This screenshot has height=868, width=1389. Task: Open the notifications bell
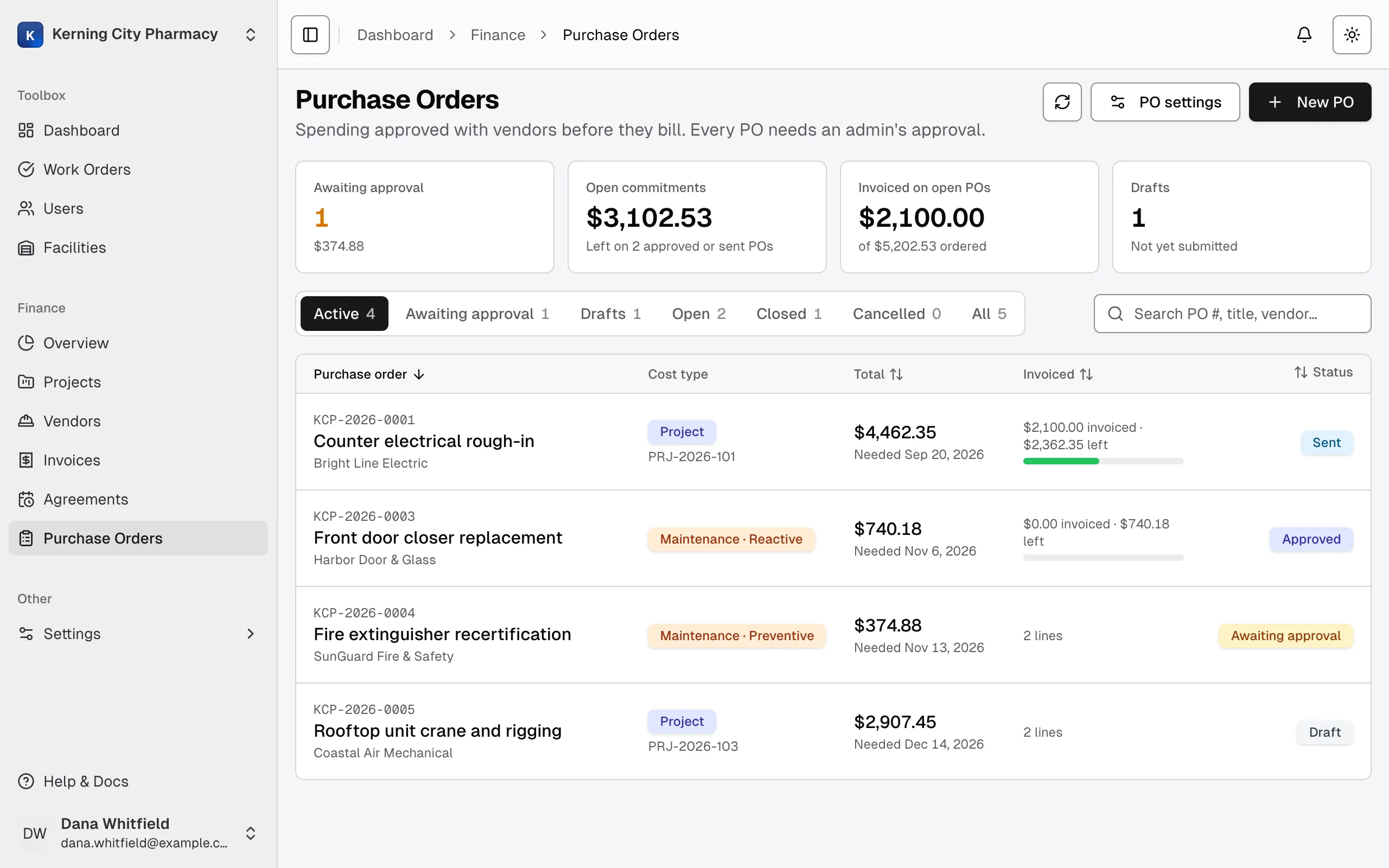pos(1304,34)
